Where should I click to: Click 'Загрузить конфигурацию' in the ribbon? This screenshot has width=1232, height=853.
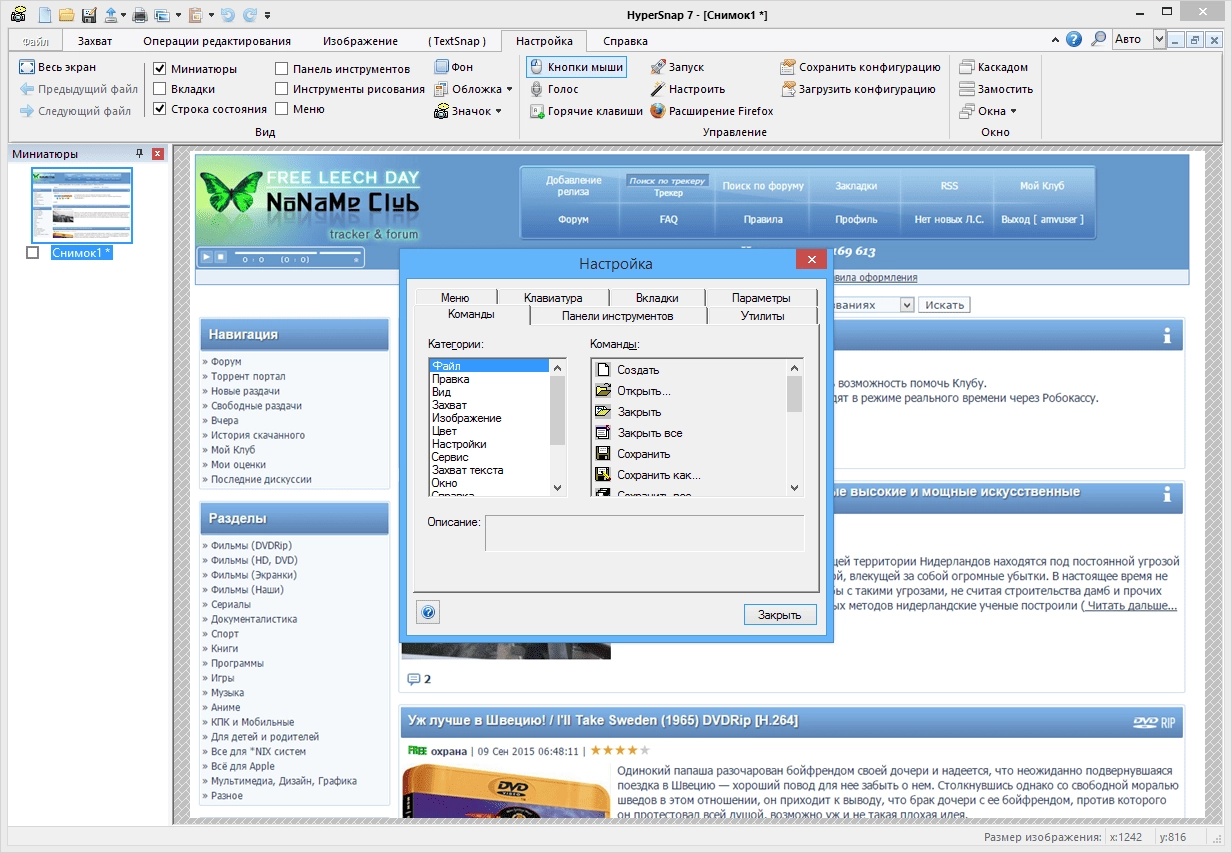858,89
